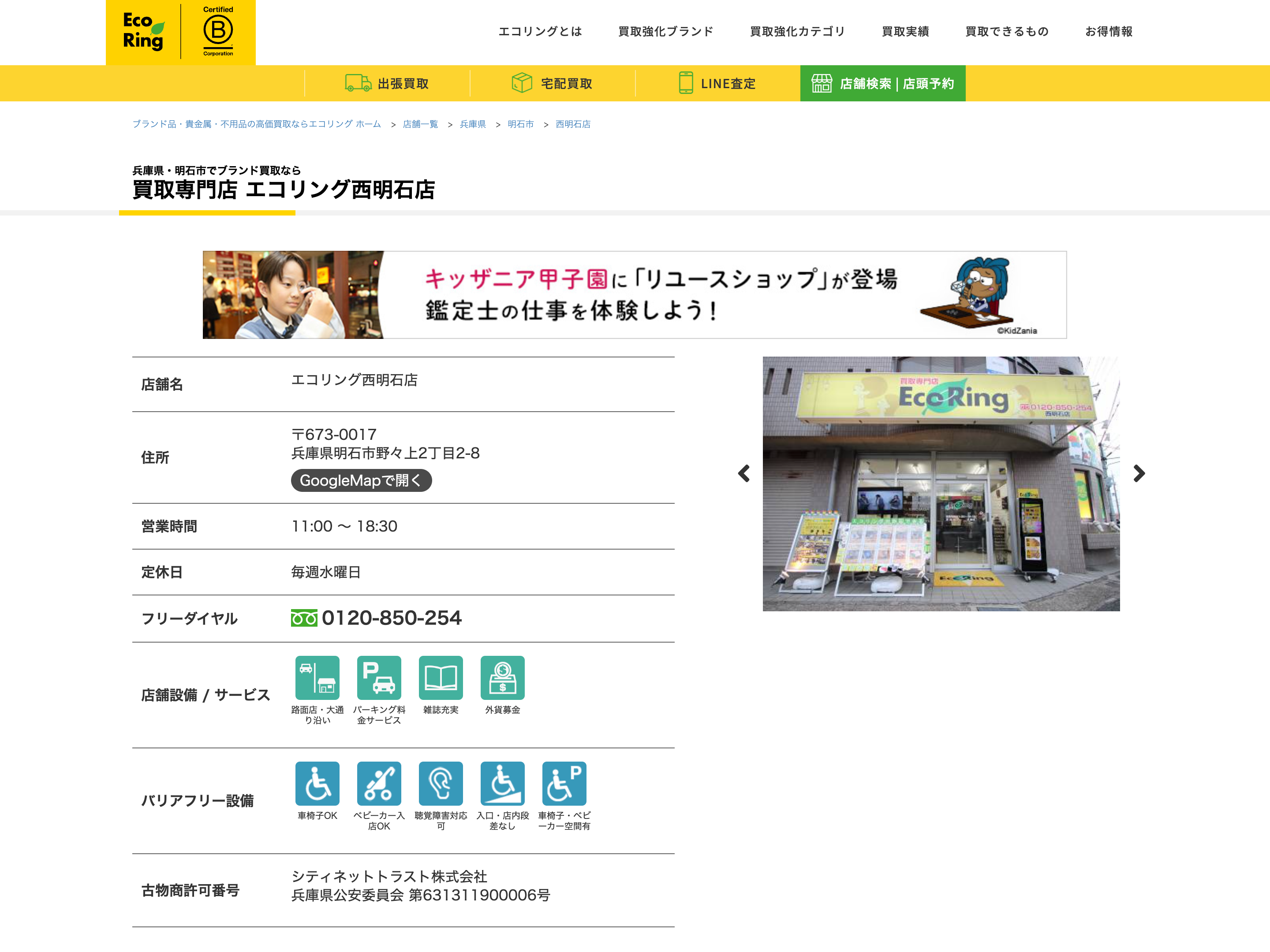Click the storefront icon for 店舗検索
Image resolution: width=1270 pixels, height=952 pixels.
822,83
